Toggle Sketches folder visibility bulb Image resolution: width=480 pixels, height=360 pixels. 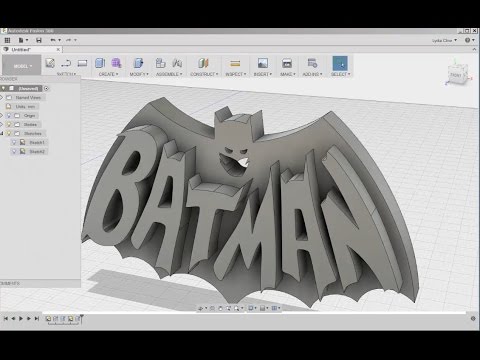click(9, 133)
